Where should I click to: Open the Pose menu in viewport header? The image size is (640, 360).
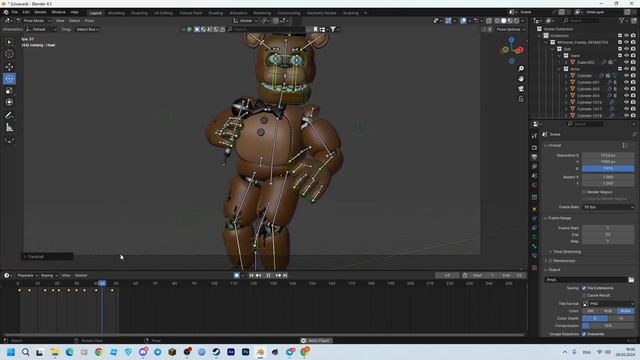click(x=89, y=20)
